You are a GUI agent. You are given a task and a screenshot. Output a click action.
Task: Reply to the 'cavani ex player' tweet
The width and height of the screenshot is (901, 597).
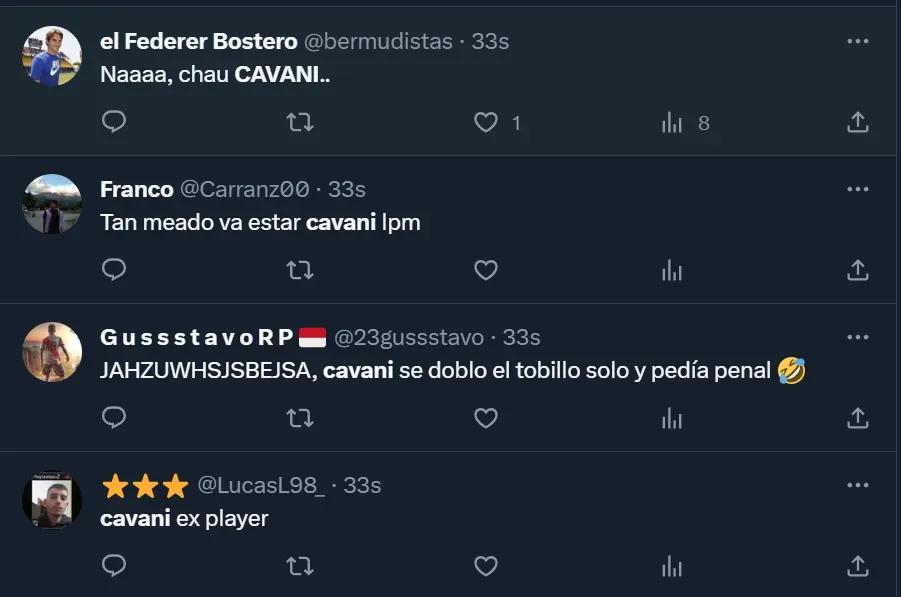(x=115, y=566)
